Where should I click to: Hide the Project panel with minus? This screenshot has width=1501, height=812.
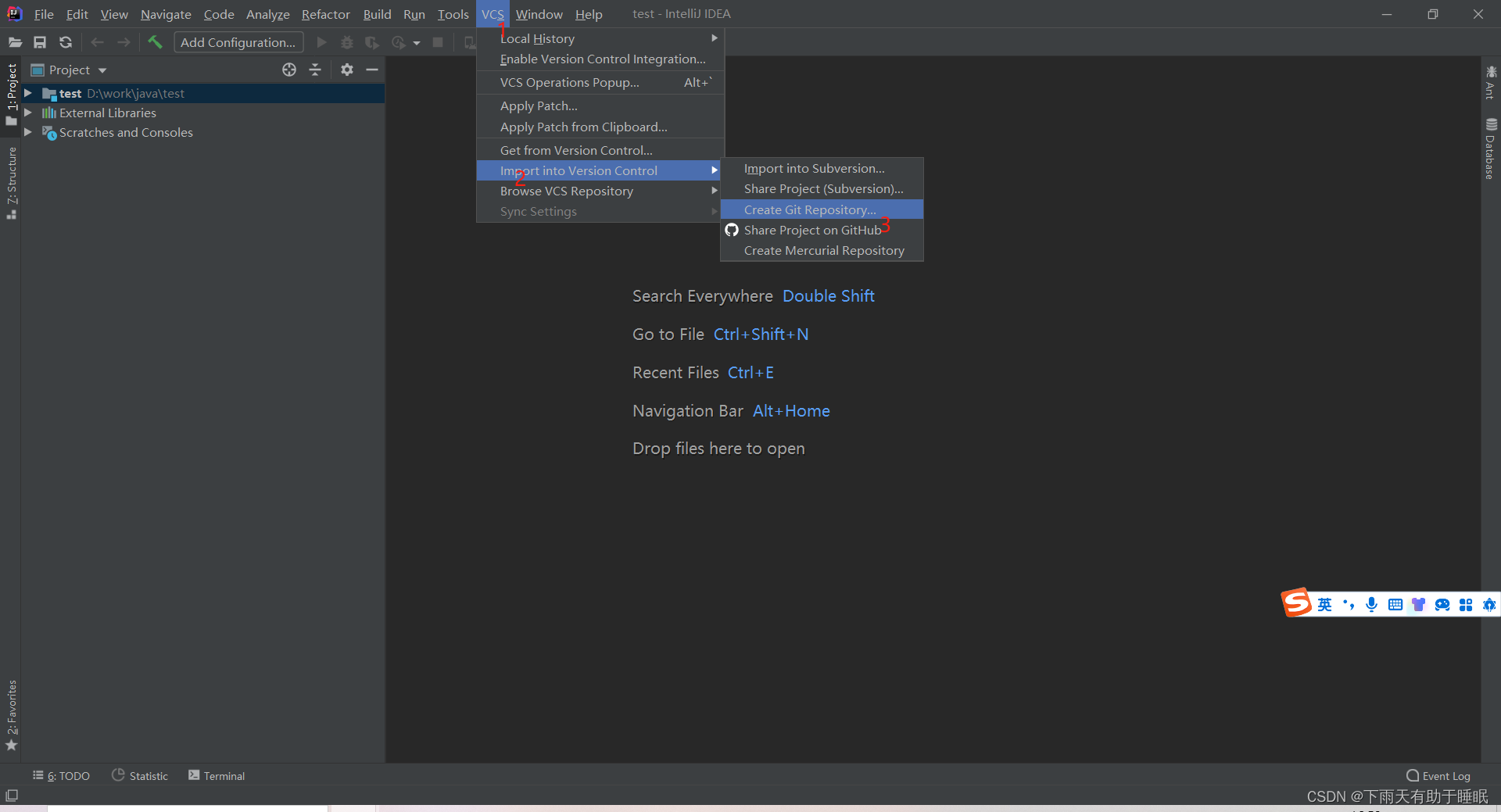[x=372, y=70]
